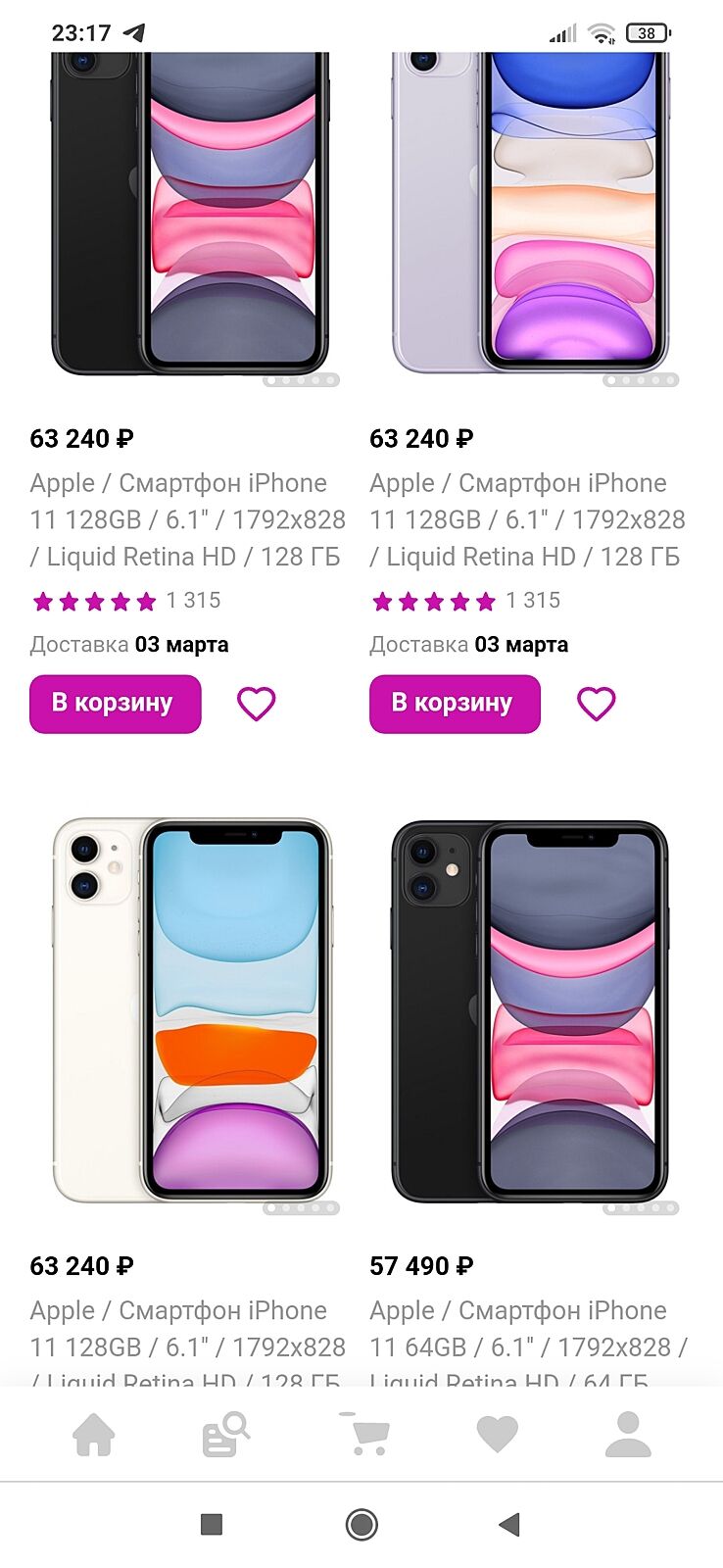723x1568 pixels.
Task: Open the shopping cart icon
Action: point(367,1434)
